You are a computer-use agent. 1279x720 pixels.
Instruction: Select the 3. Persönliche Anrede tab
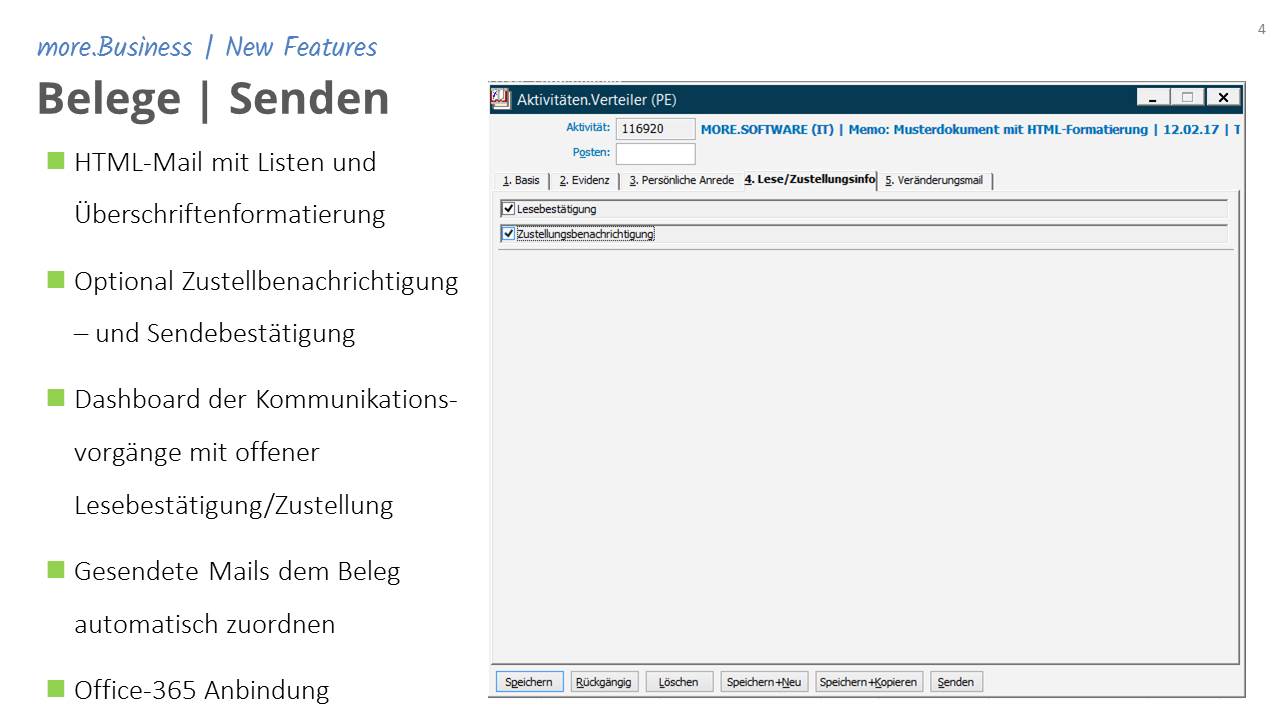tap(681, 181)
